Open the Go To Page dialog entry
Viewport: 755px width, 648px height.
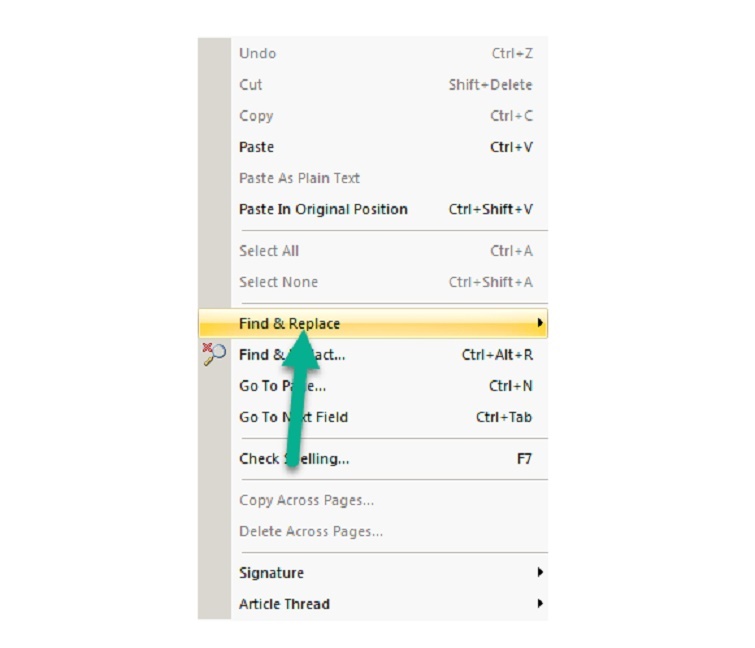(282, 386)
